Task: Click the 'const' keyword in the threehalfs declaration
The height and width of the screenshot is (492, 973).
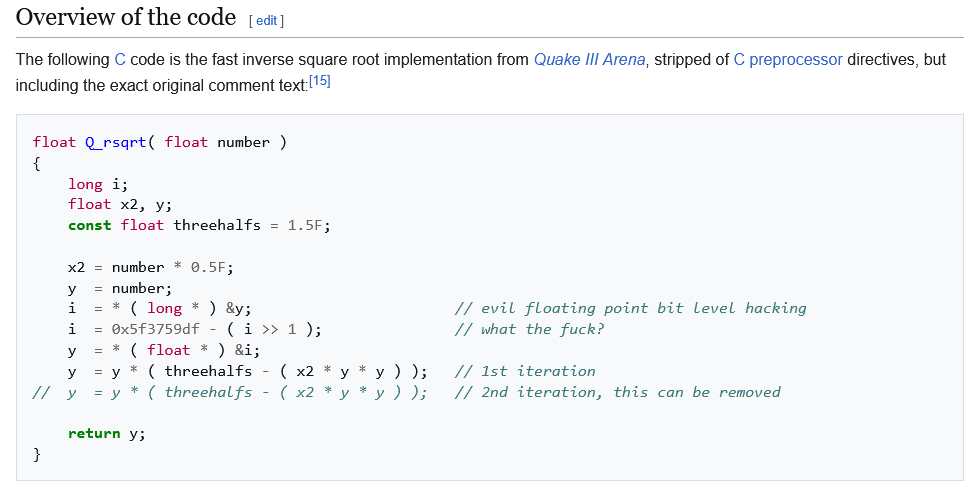Action: [90, 225]
